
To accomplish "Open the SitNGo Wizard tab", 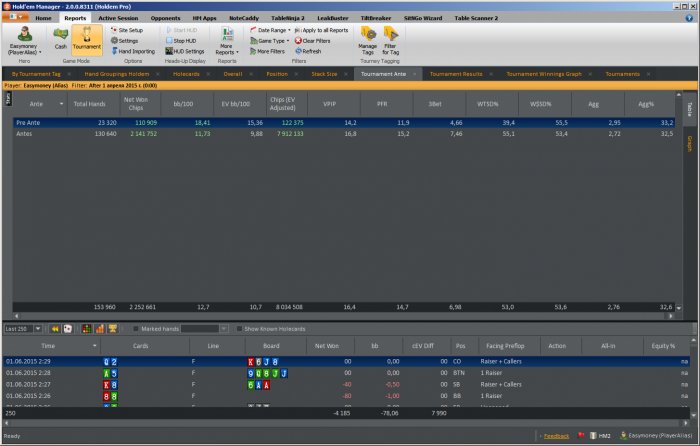I will click(x=423, y=18).
